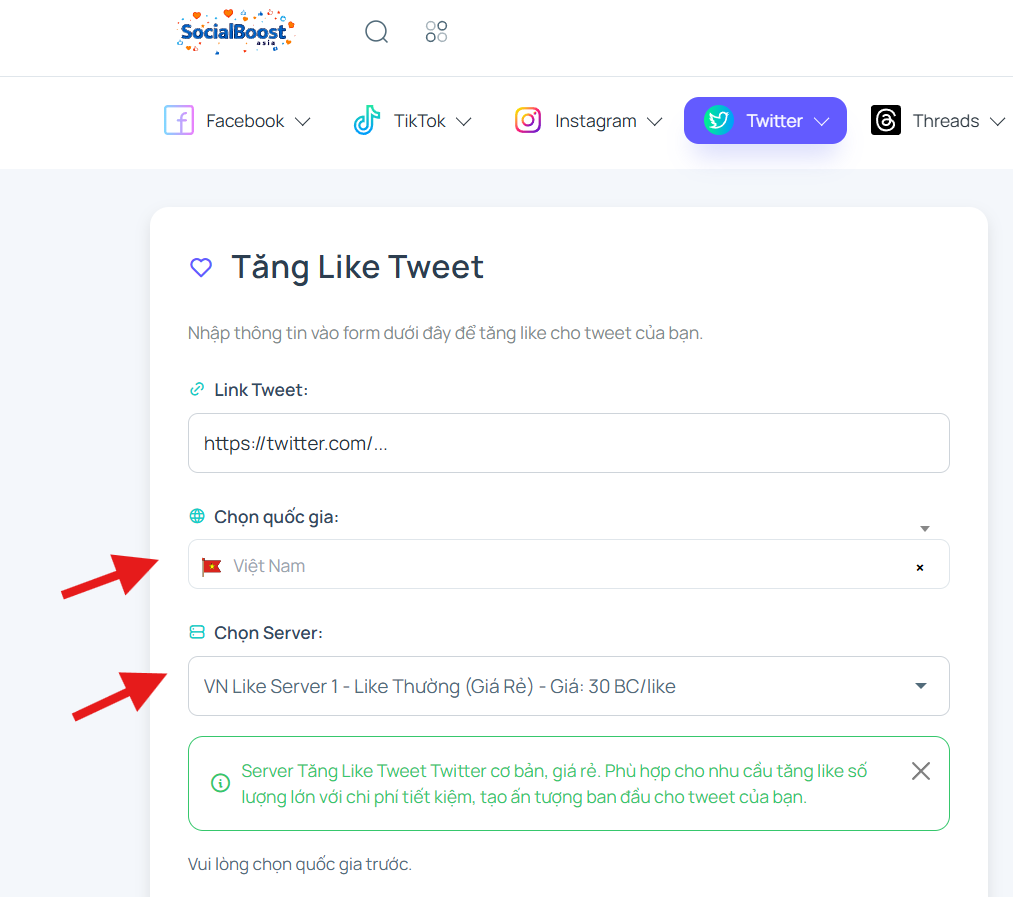Click the TikTok logo icon
The image size is (1013, 897).
click(x=367, y=120)
